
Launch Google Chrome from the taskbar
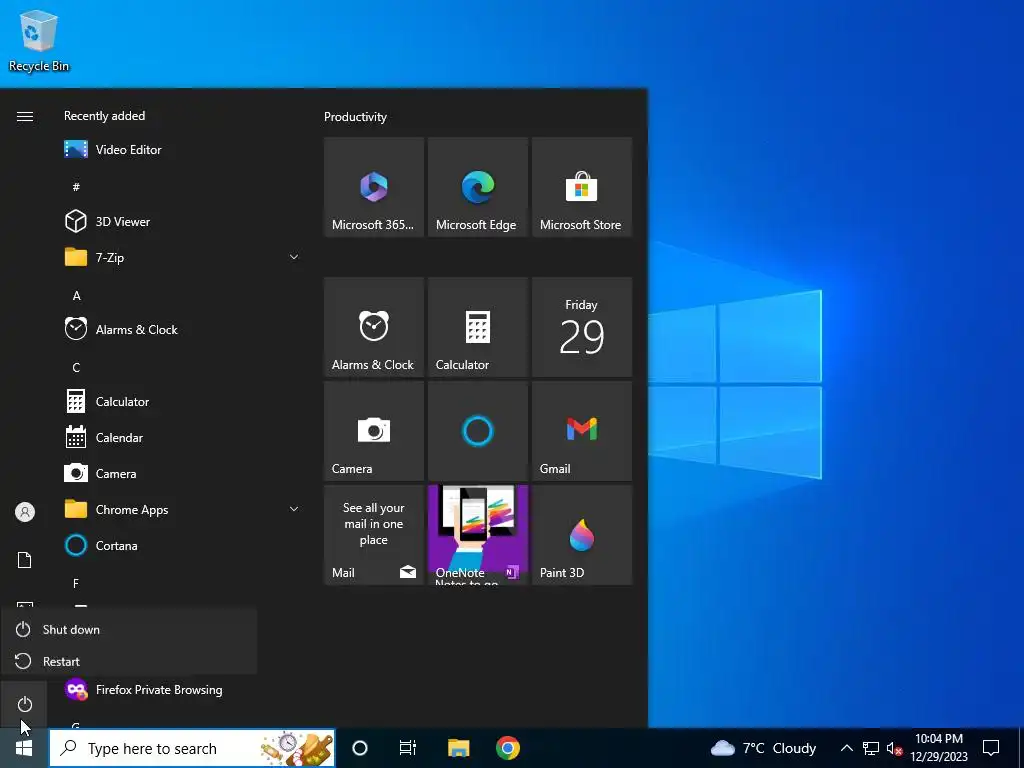(x=507, y=748)
